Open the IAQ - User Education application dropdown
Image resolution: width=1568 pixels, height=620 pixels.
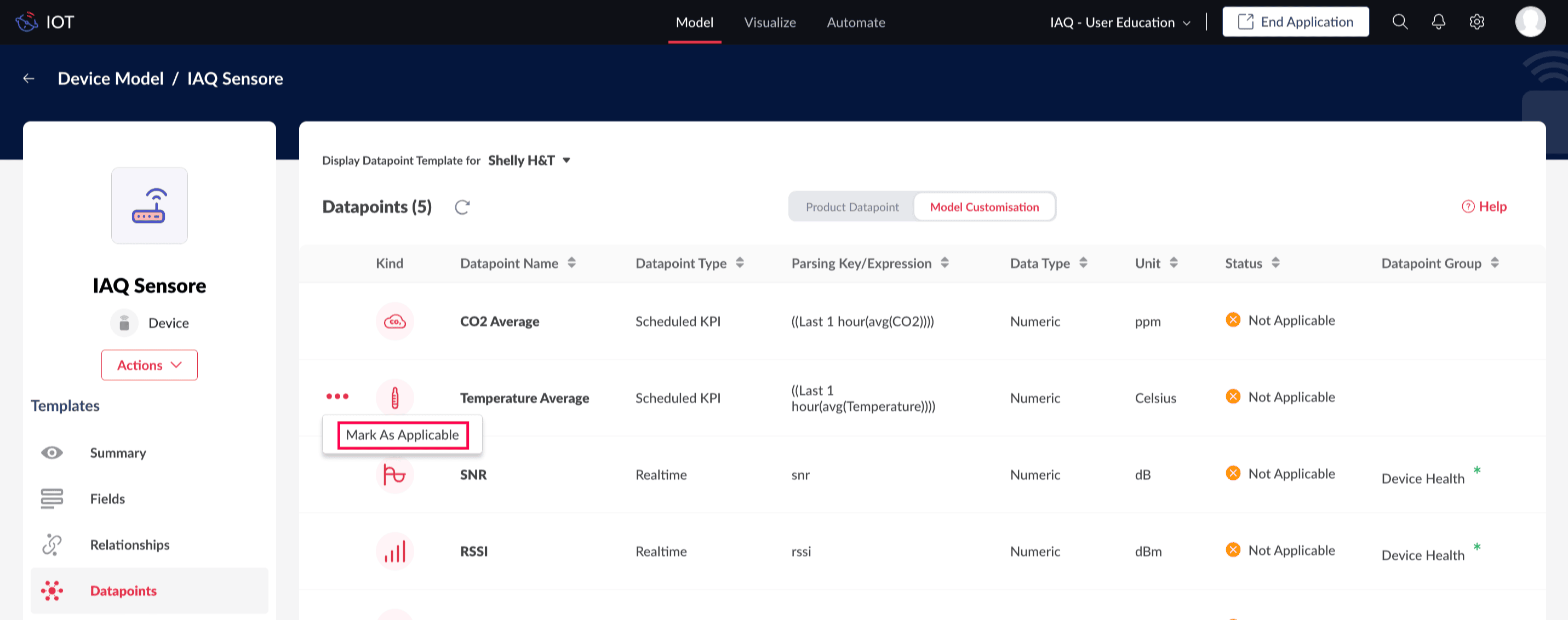[1119, 22]
